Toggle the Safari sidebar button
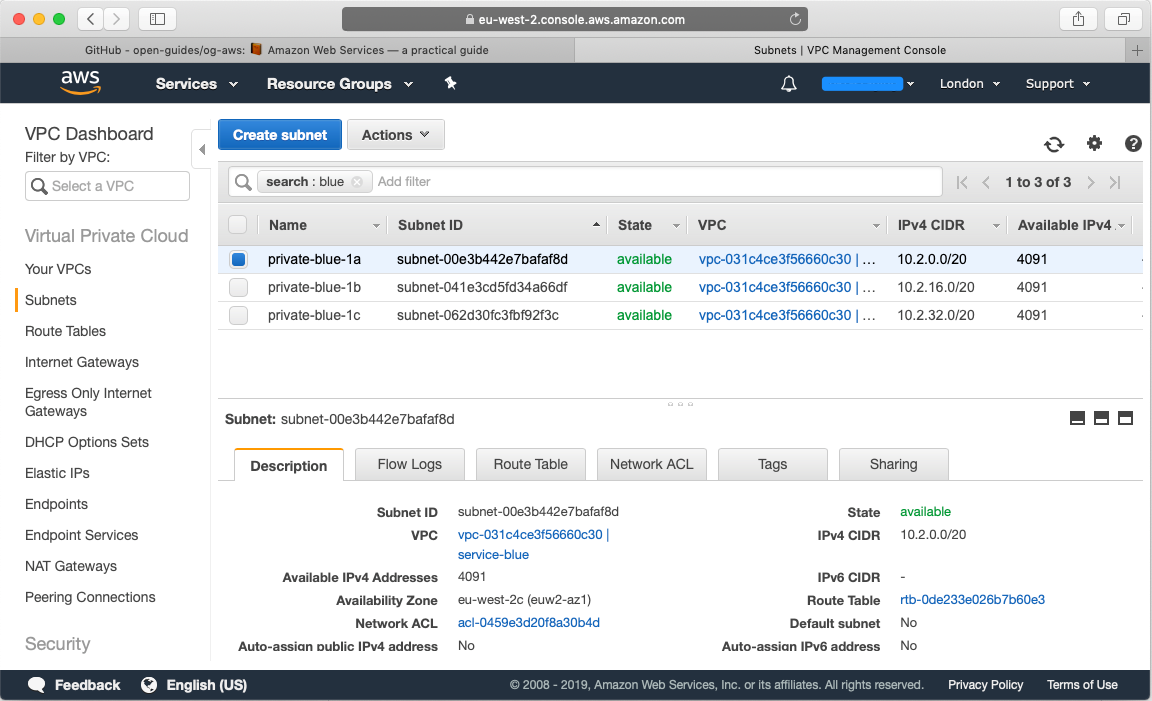Image resolution: width=1152 pixels, height=701 pixels. tap(157, 19)
